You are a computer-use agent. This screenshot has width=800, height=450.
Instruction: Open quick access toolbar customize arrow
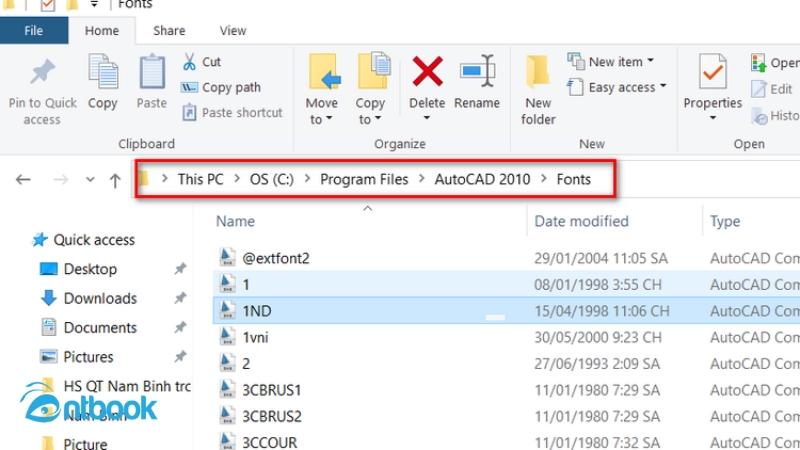94,4
